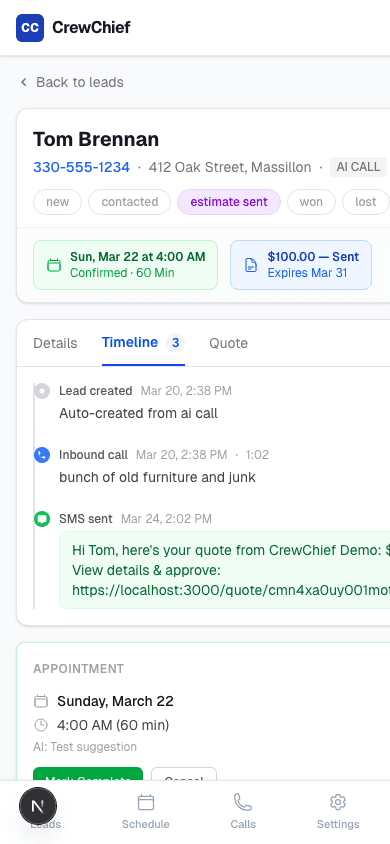Click the address 412 Oak Street, Massillon
This screenshot has height=844, width=390.
[x=230, y=167]
